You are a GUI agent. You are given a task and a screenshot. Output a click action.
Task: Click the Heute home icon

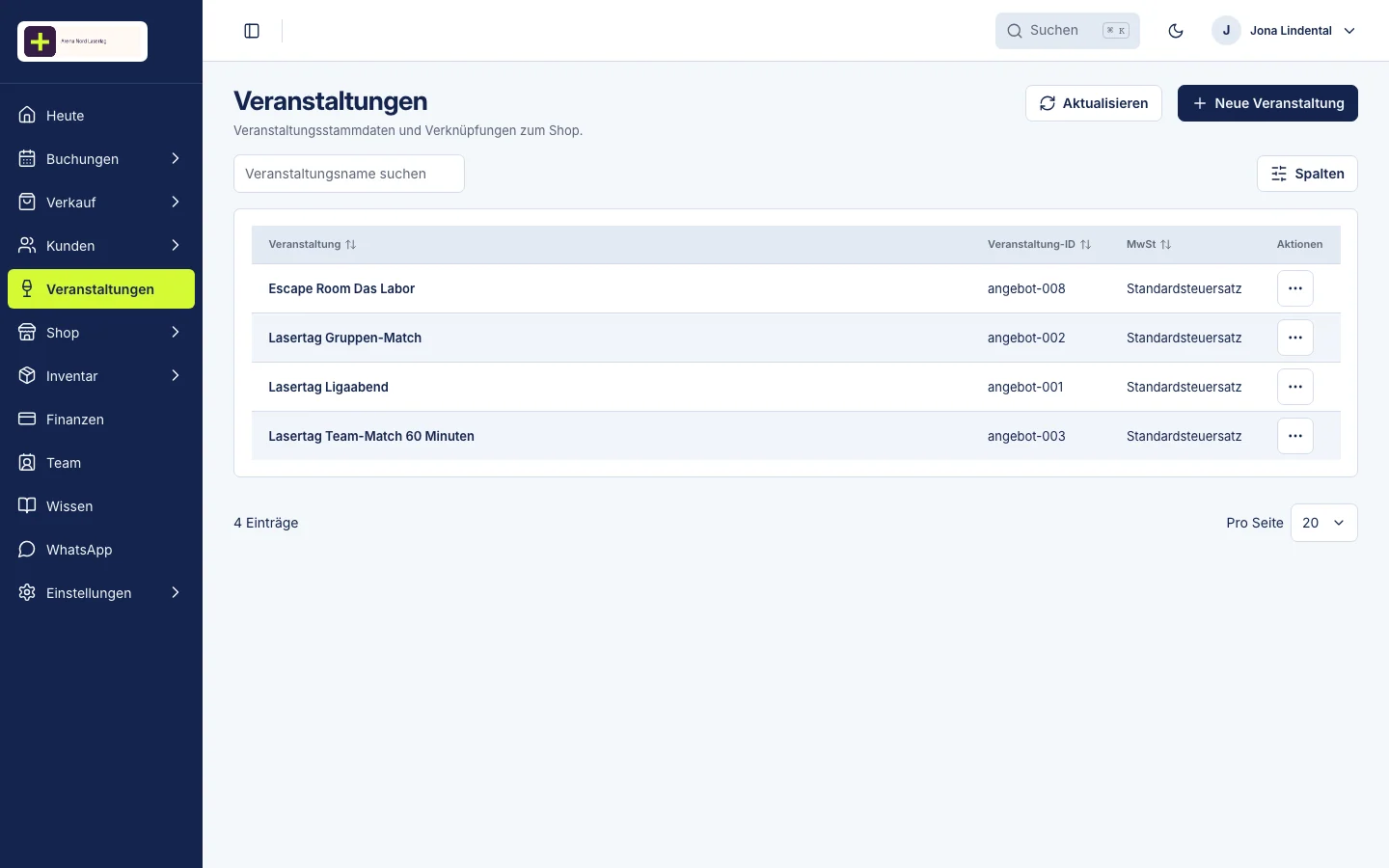[27, 116]
